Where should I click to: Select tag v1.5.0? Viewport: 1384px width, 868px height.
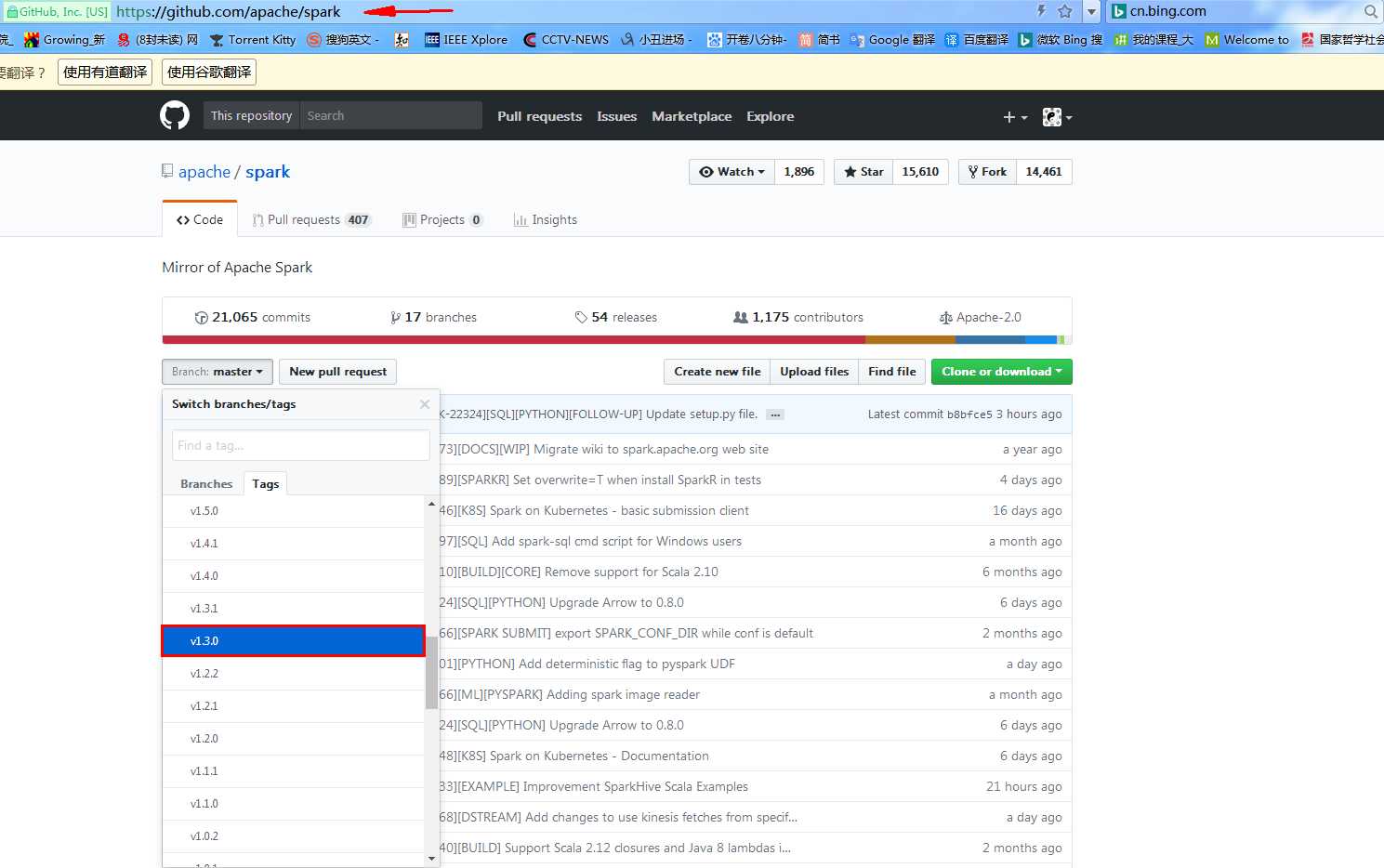(294, 511)
